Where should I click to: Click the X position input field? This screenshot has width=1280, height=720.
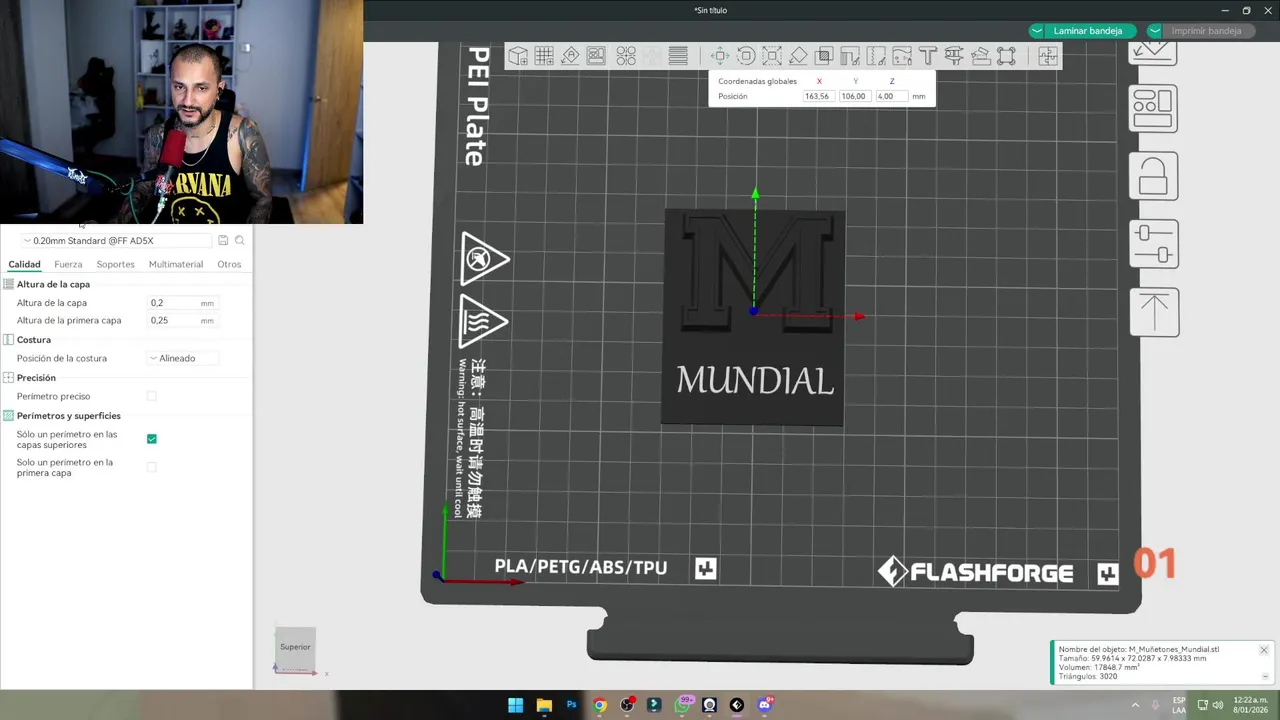pos(818,96)
